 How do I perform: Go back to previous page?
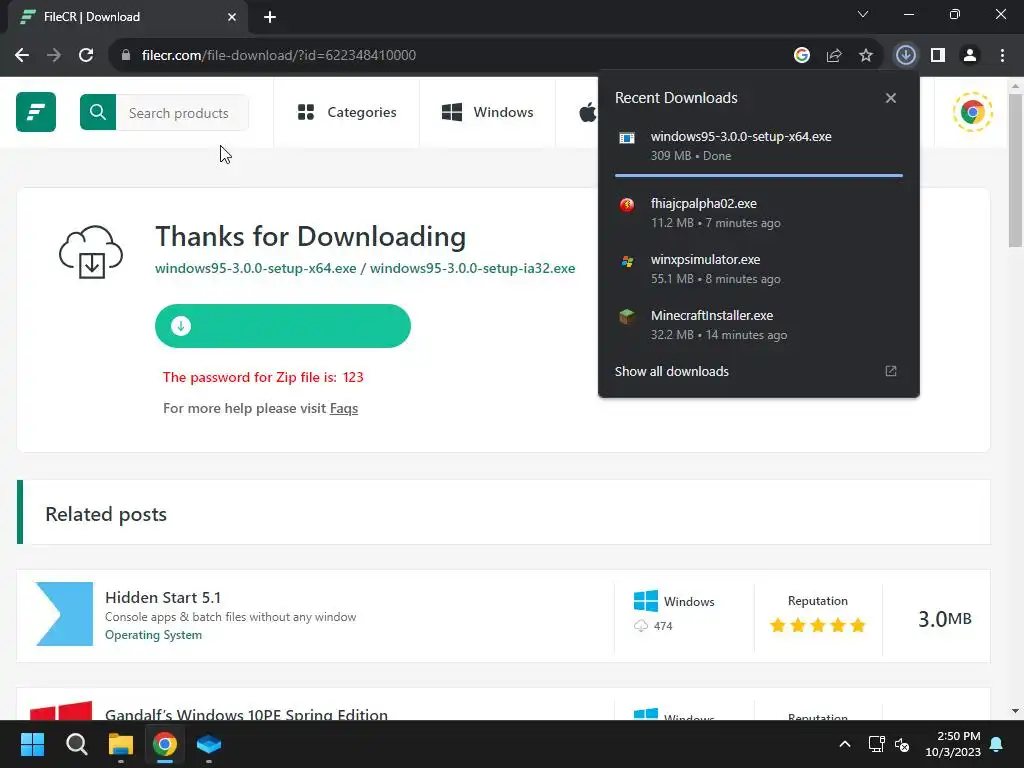[22, 55]
